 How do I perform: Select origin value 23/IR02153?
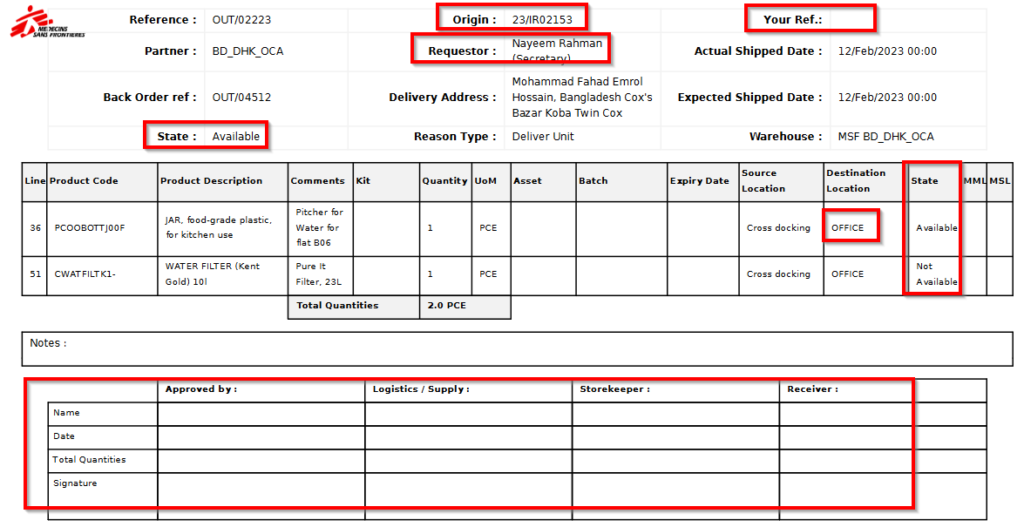542,20
